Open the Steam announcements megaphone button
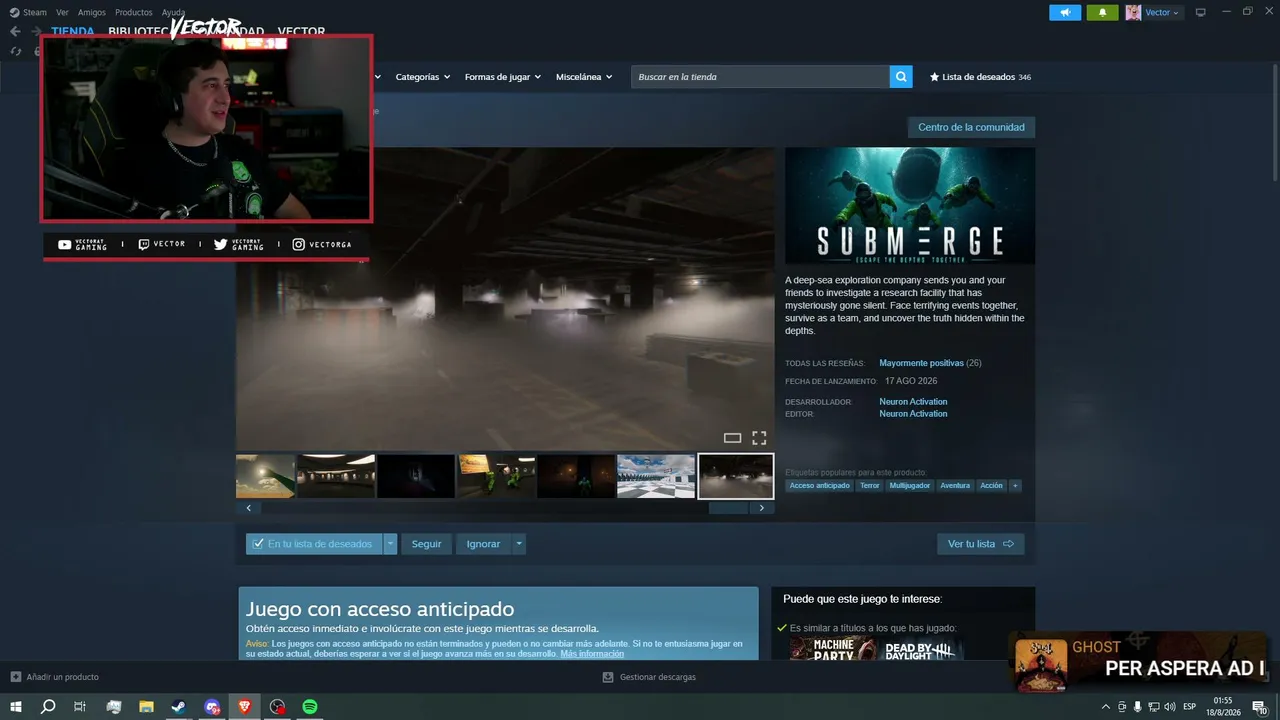 coord(1065,12)
